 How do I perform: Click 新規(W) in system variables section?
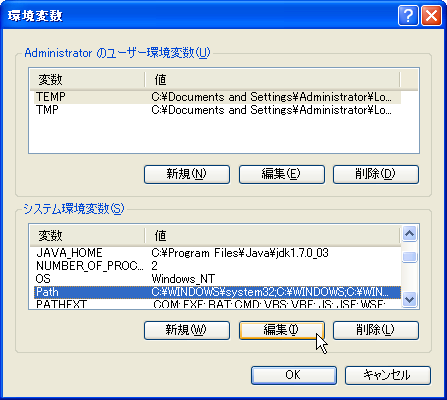tap(187, 330)
